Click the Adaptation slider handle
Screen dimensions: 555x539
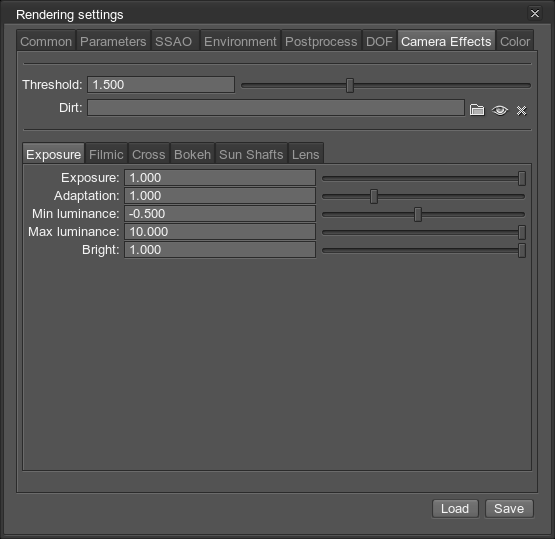pyautogui.click(x=374, y=196)
